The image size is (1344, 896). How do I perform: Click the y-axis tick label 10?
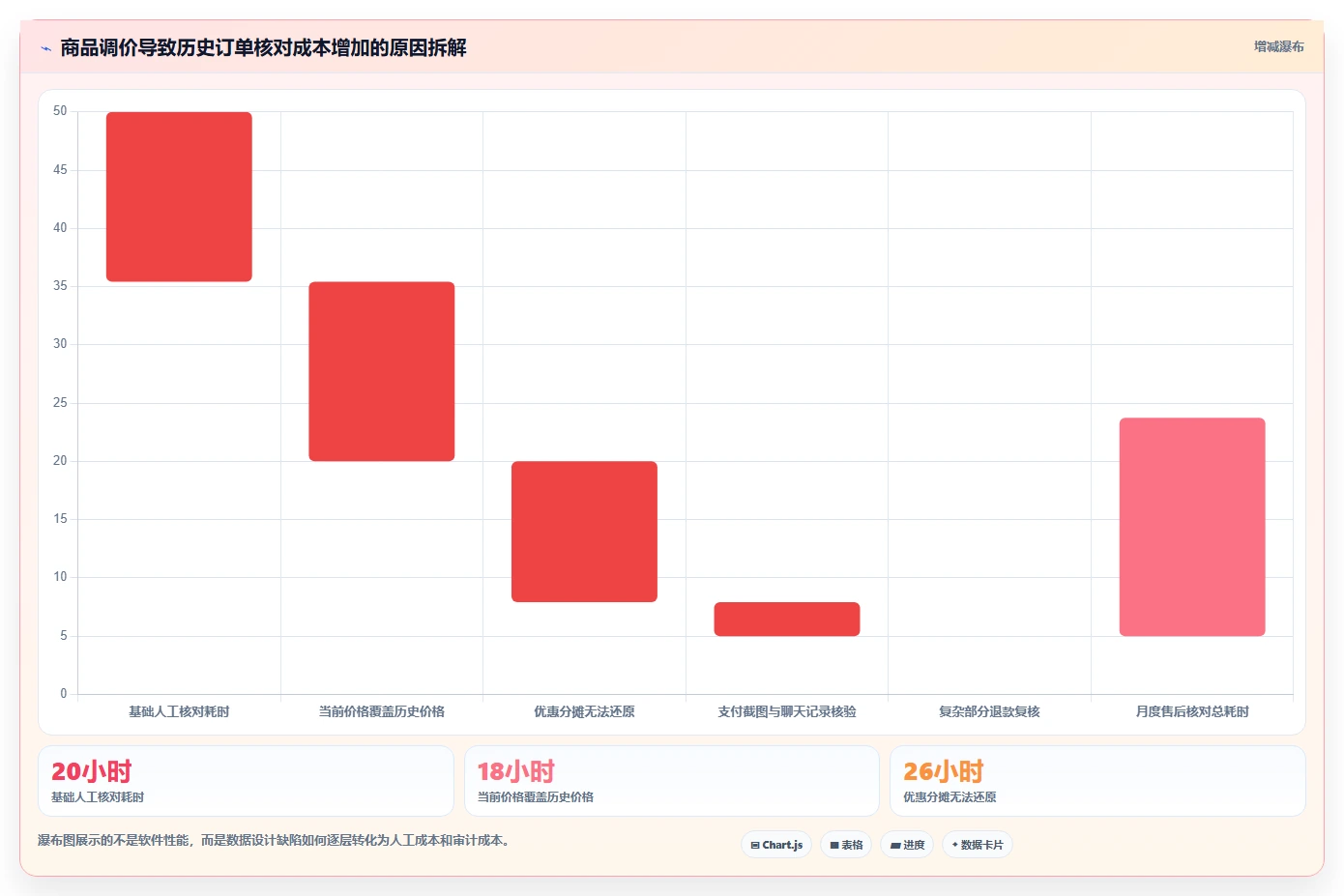60,577
